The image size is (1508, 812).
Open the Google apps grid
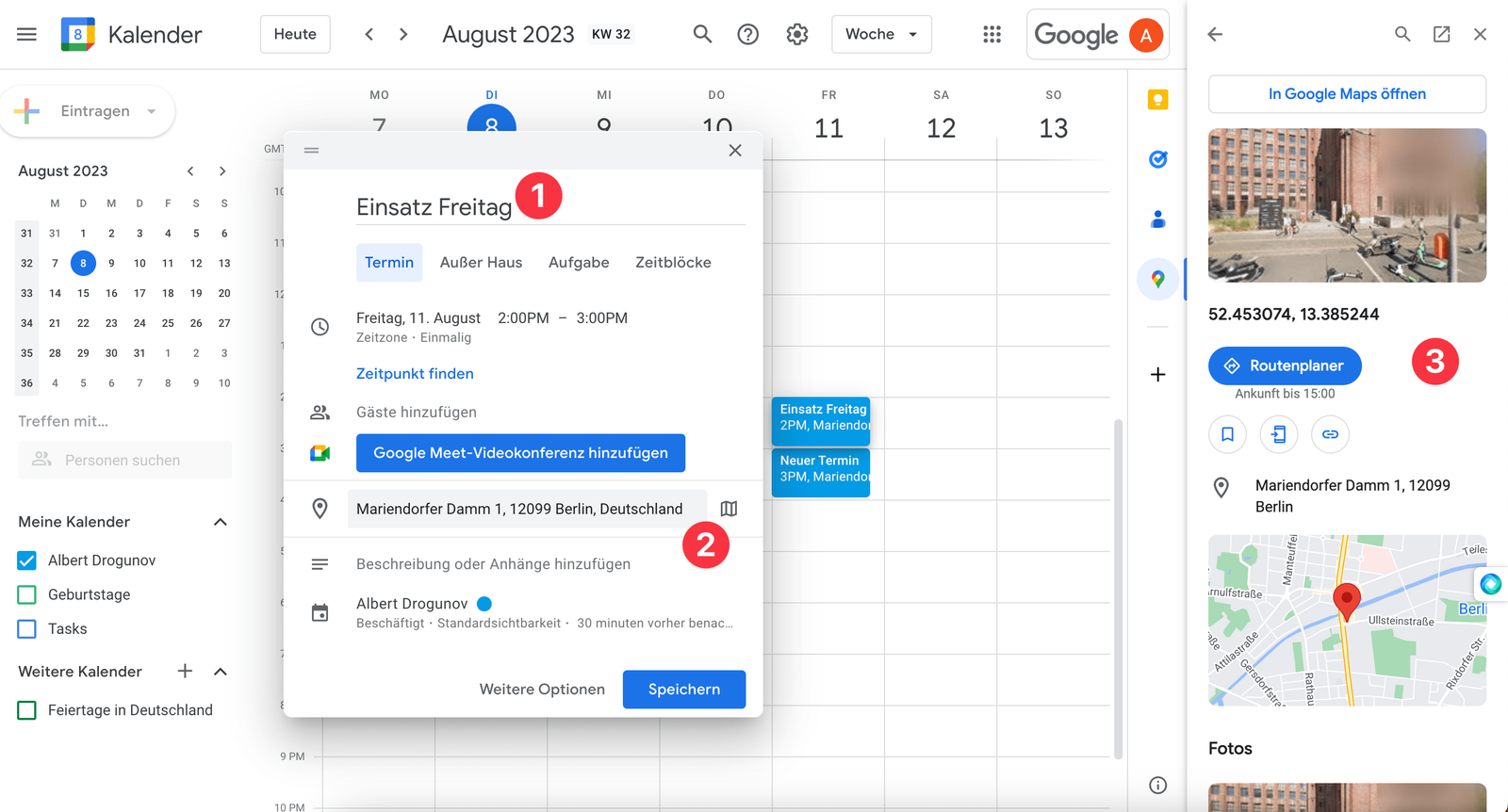pos(992,35)
